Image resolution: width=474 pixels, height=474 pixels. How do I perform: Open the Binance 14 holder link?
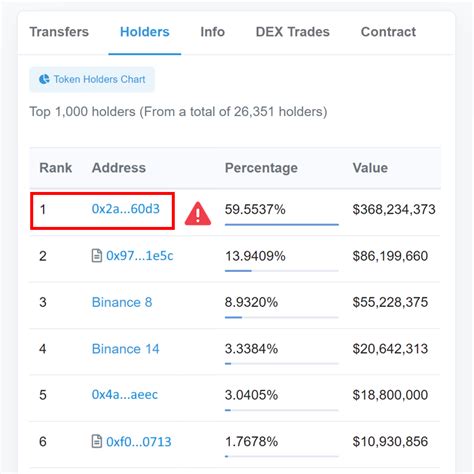(125, 349)
